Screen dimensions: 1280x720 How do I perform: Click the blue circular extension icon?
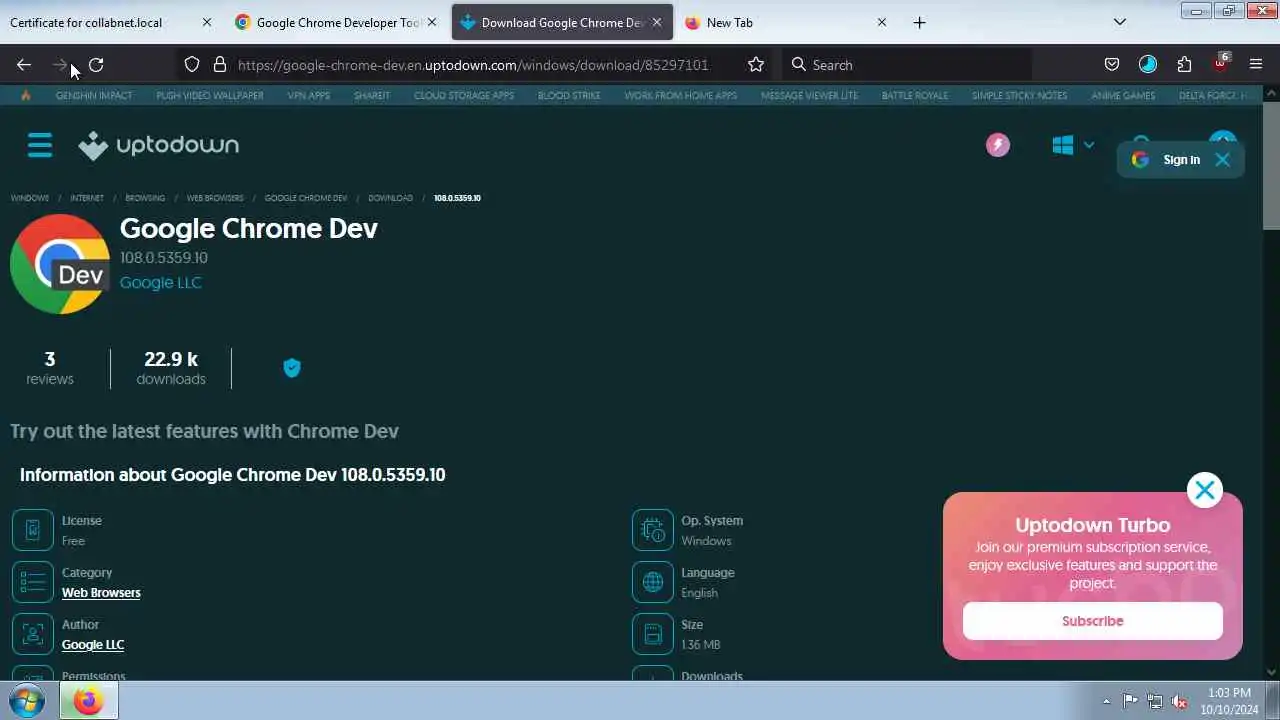1148,65
